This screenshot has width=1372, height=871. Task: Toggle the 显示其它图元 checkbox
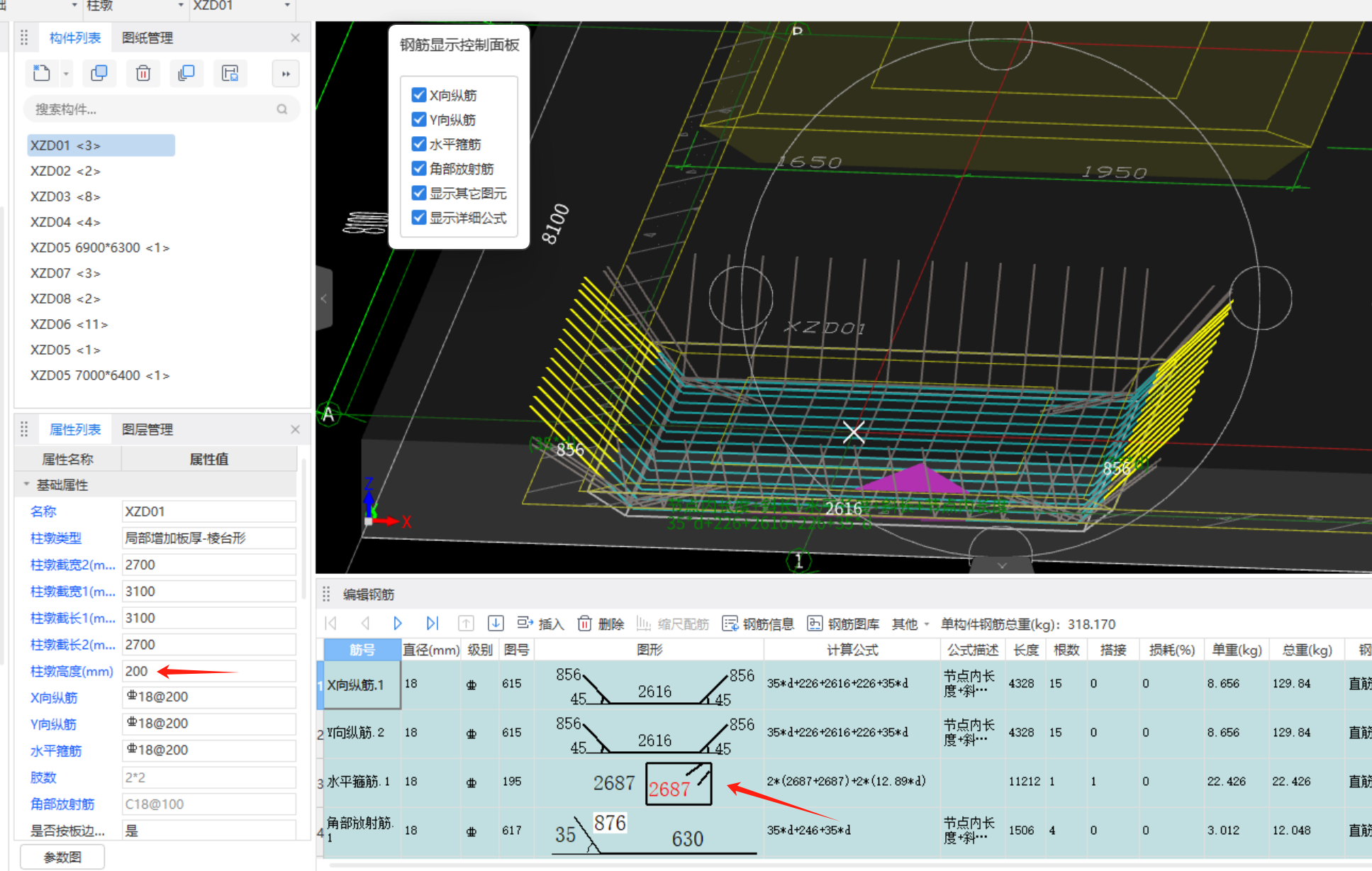(419, 193)
